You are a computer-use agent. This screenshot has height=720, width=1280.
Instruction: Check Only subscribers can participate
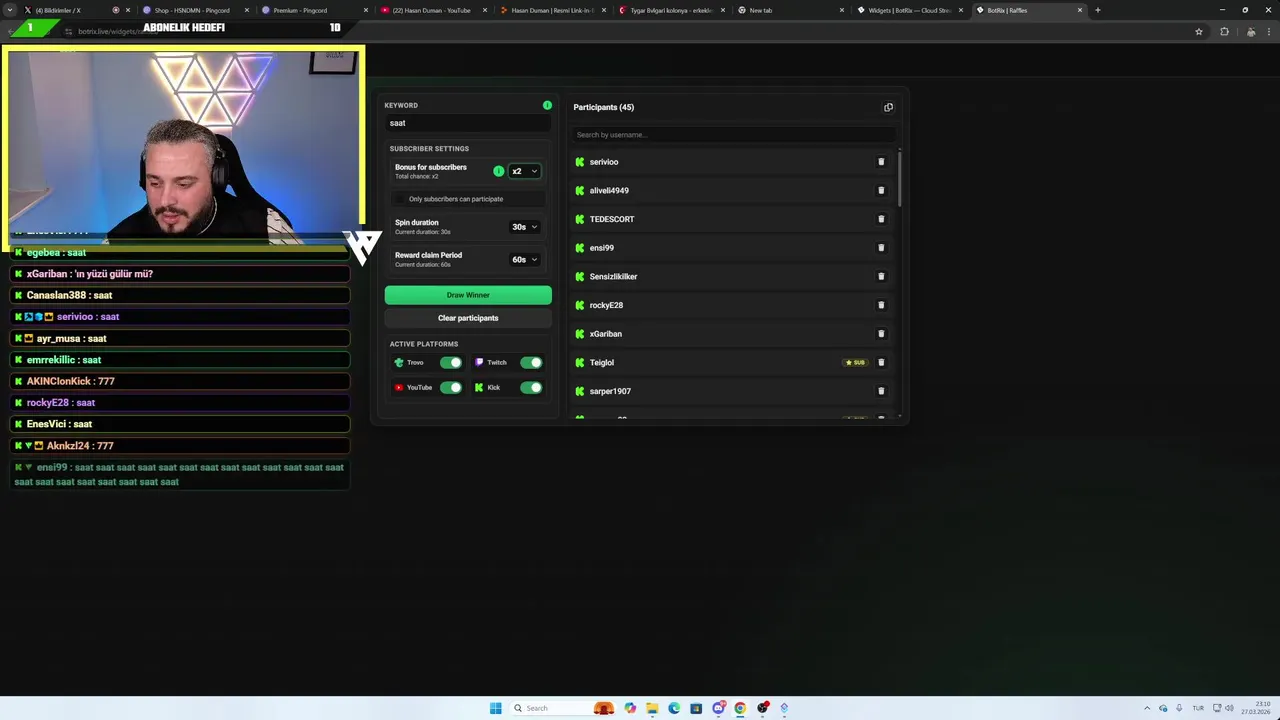[x=400, y=199]
